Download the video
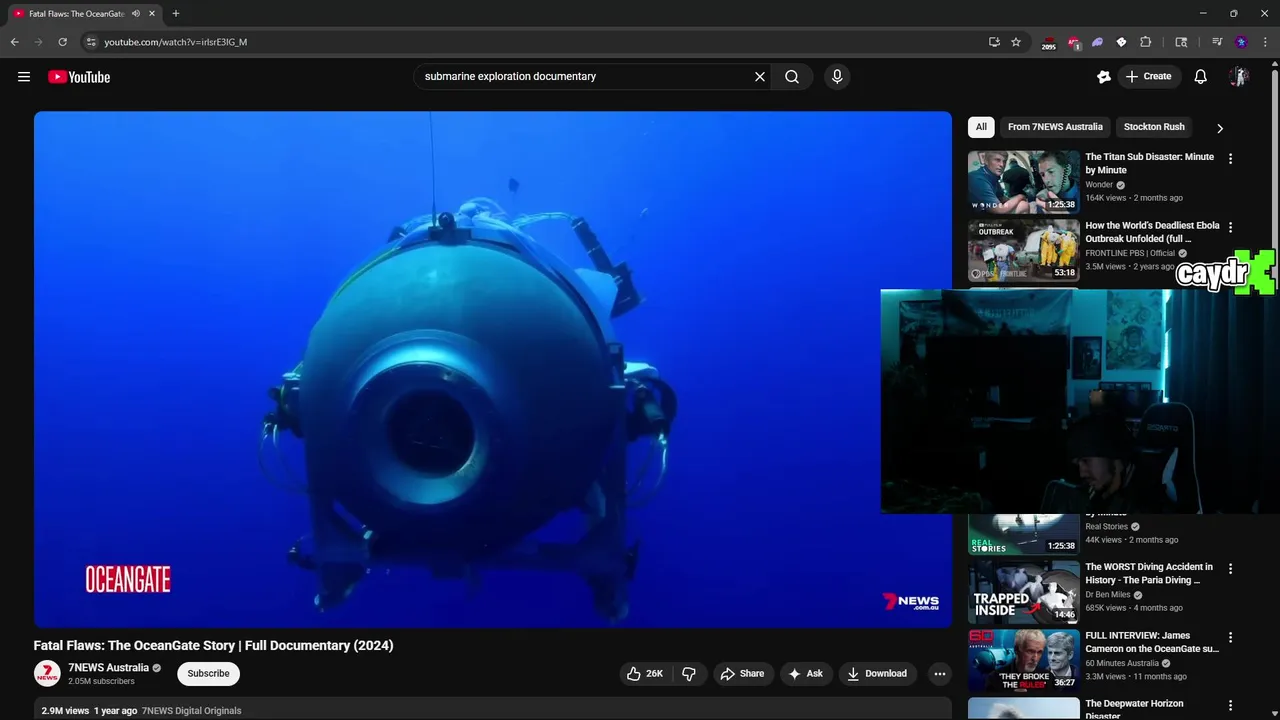Screen dimensions: 1280x720 point(877,674)
